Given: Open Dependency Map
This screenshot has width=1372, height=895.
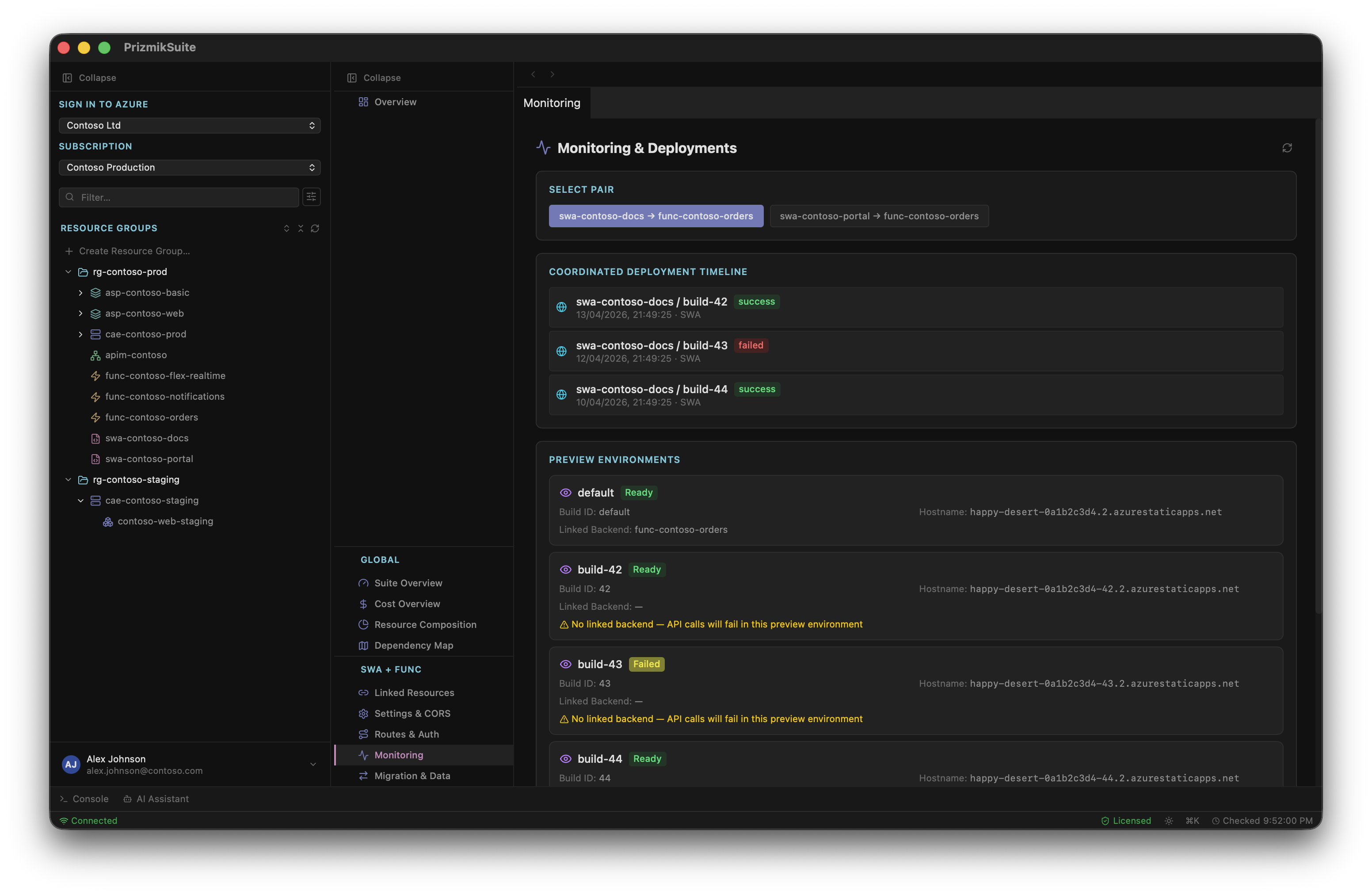Looking at the screenshot, I should [x=424, y=645].
